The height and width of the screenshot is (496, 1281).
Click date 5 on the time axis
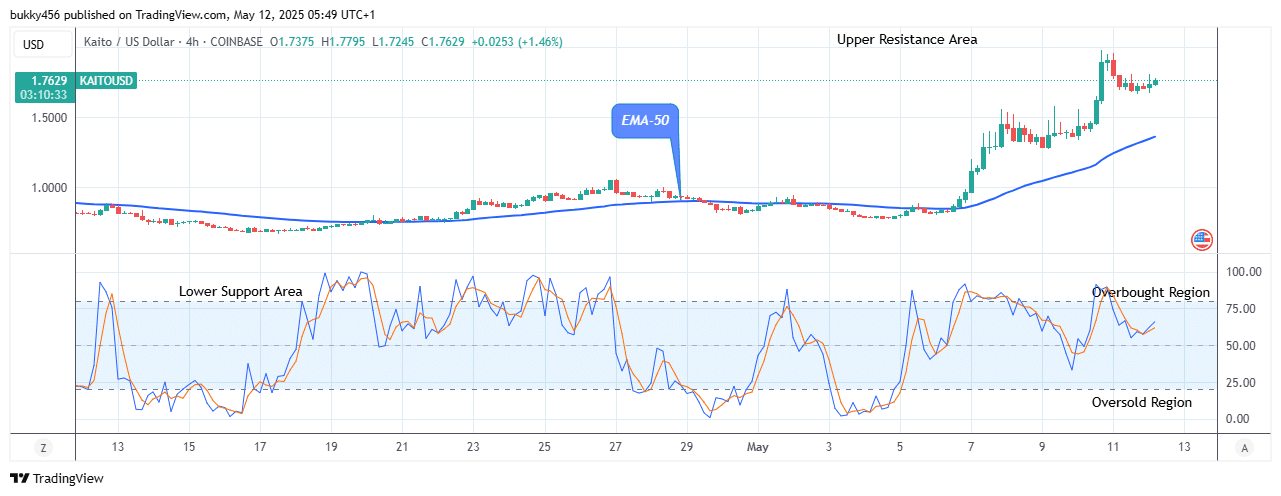[899, 447]
